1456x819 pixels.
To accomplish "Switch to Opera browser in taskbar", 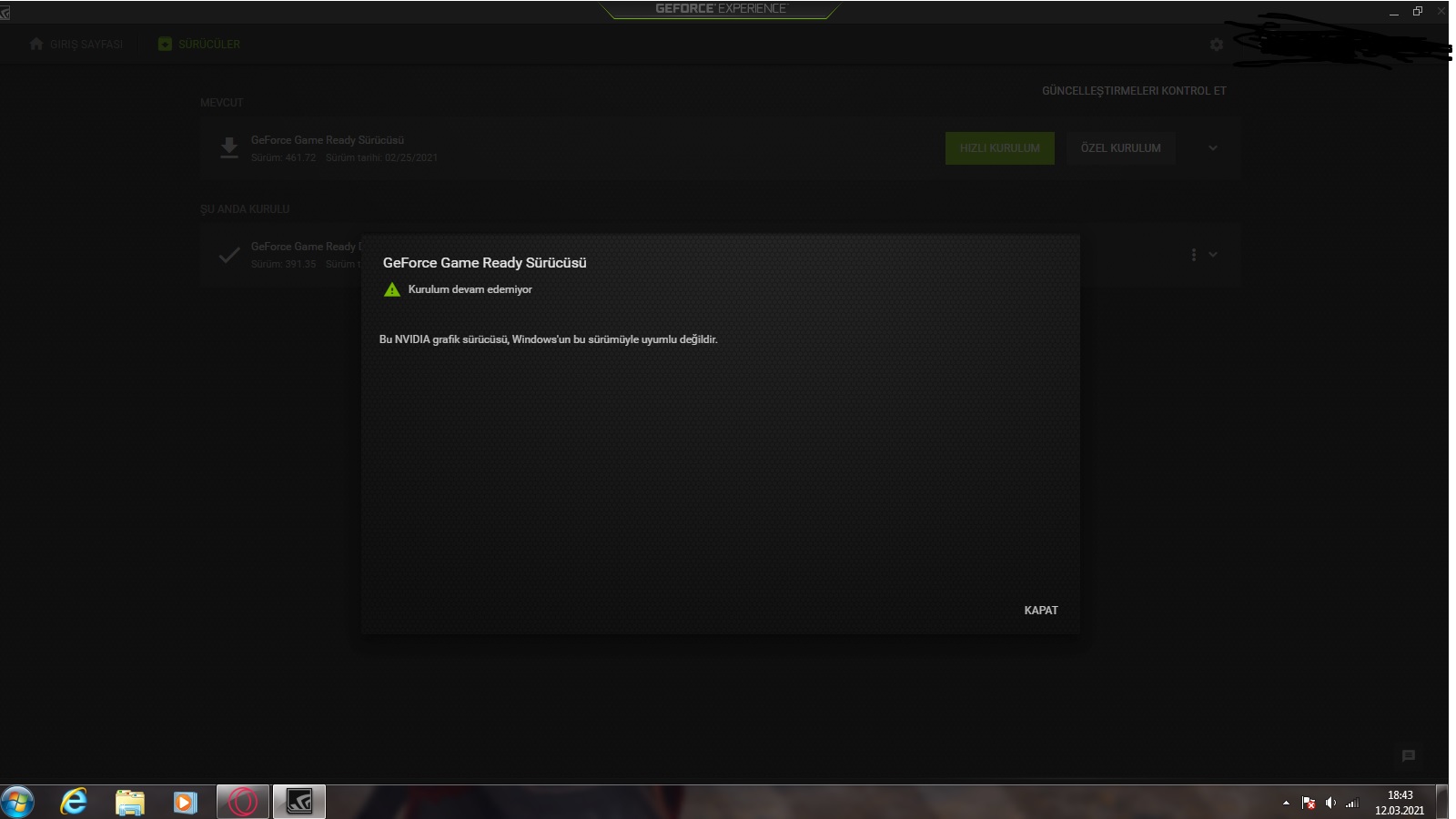I will coord(243,802).
